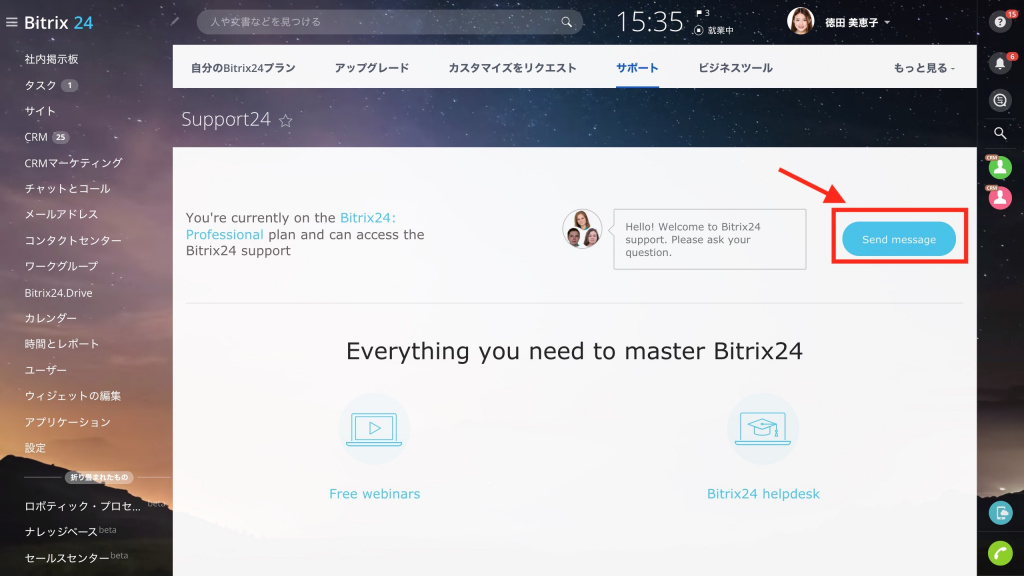
Task: Focus the 人や文書などを見つける search field
Action: point(389,22)
